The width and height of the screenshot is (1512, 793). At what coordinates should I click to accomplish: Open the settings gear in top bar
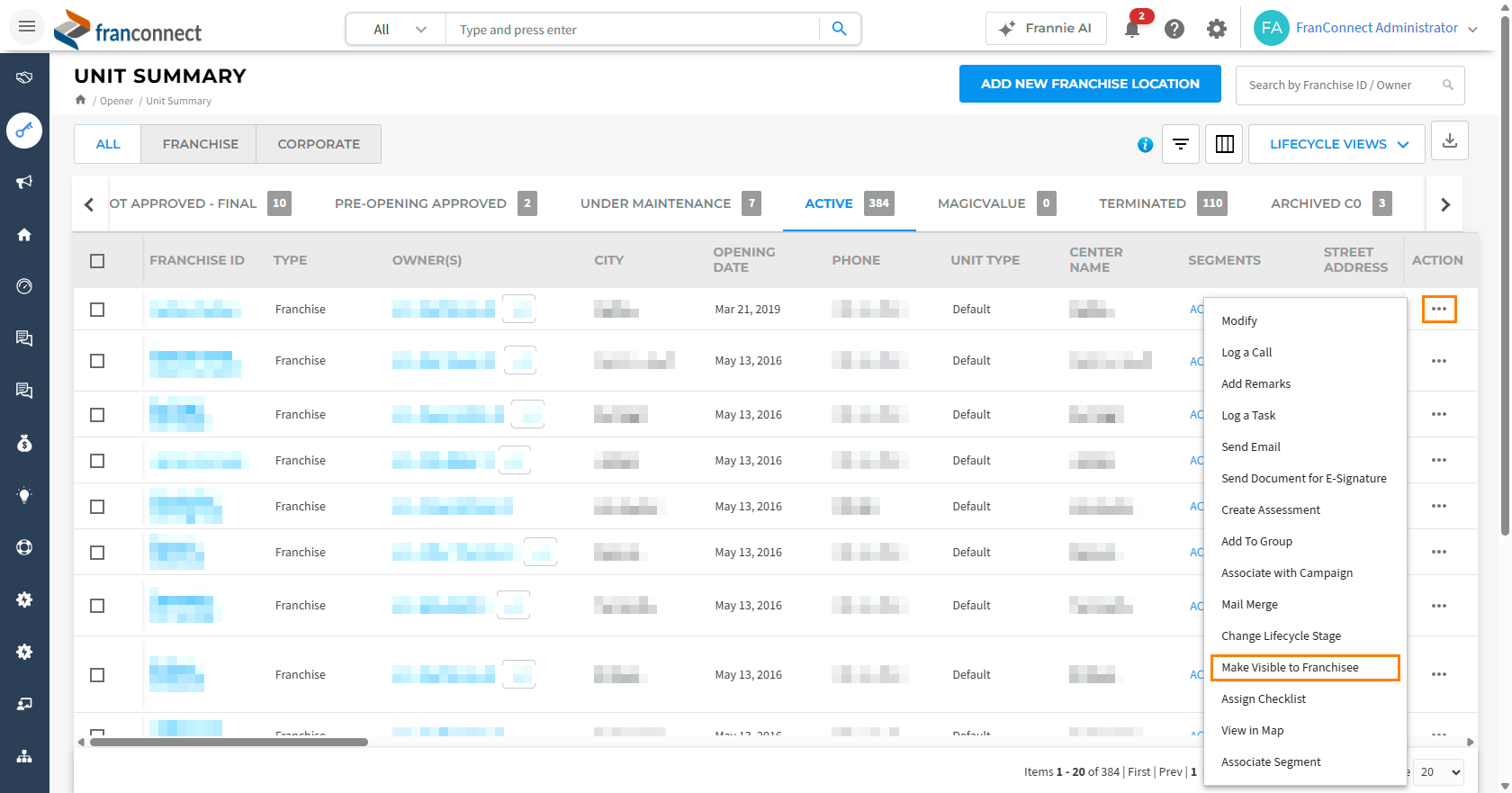pyautogui.click(x=1217, y=29)
